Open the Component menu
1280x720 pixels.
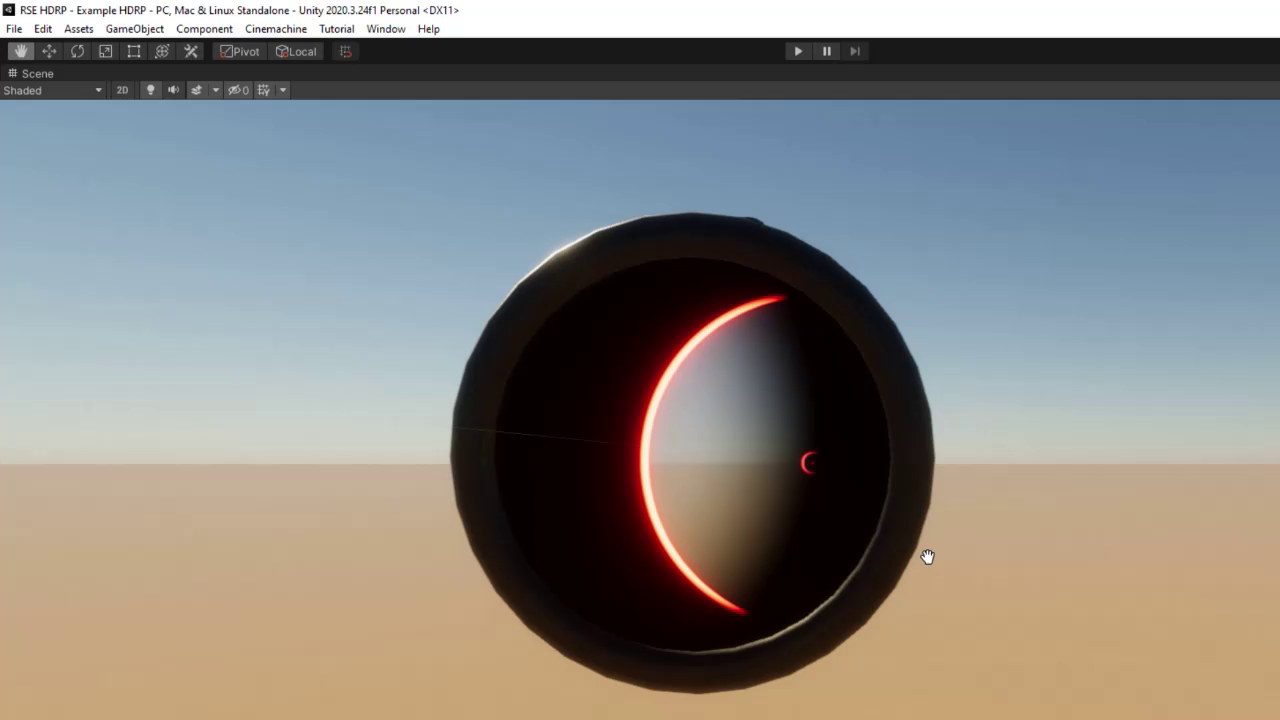click(204, 29)
